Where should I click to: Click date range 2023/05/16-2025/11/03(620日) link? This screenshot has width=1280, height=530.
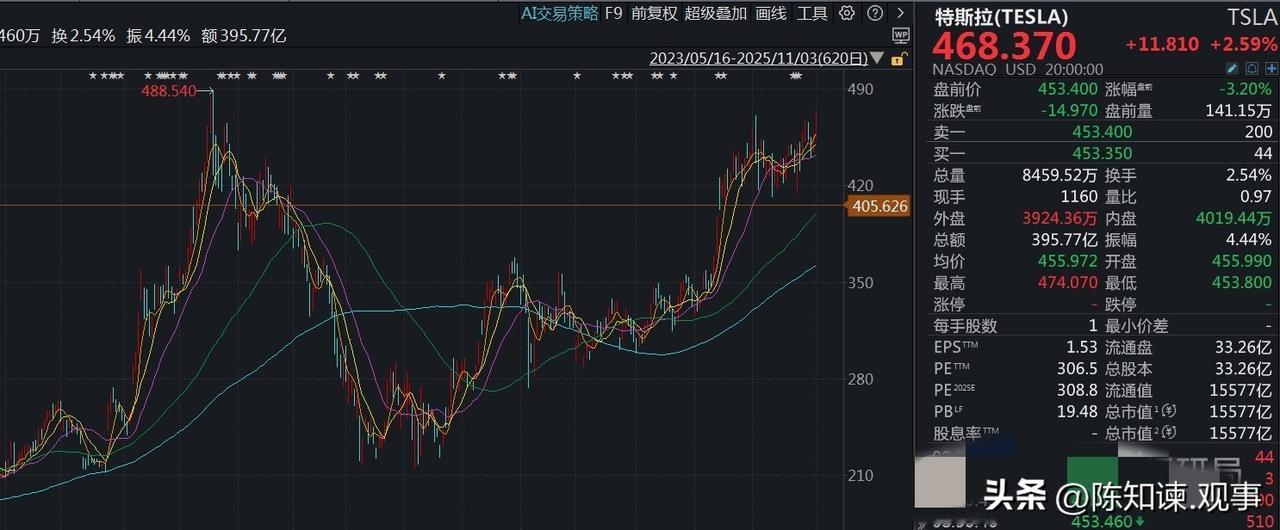[x=759, y=58]
